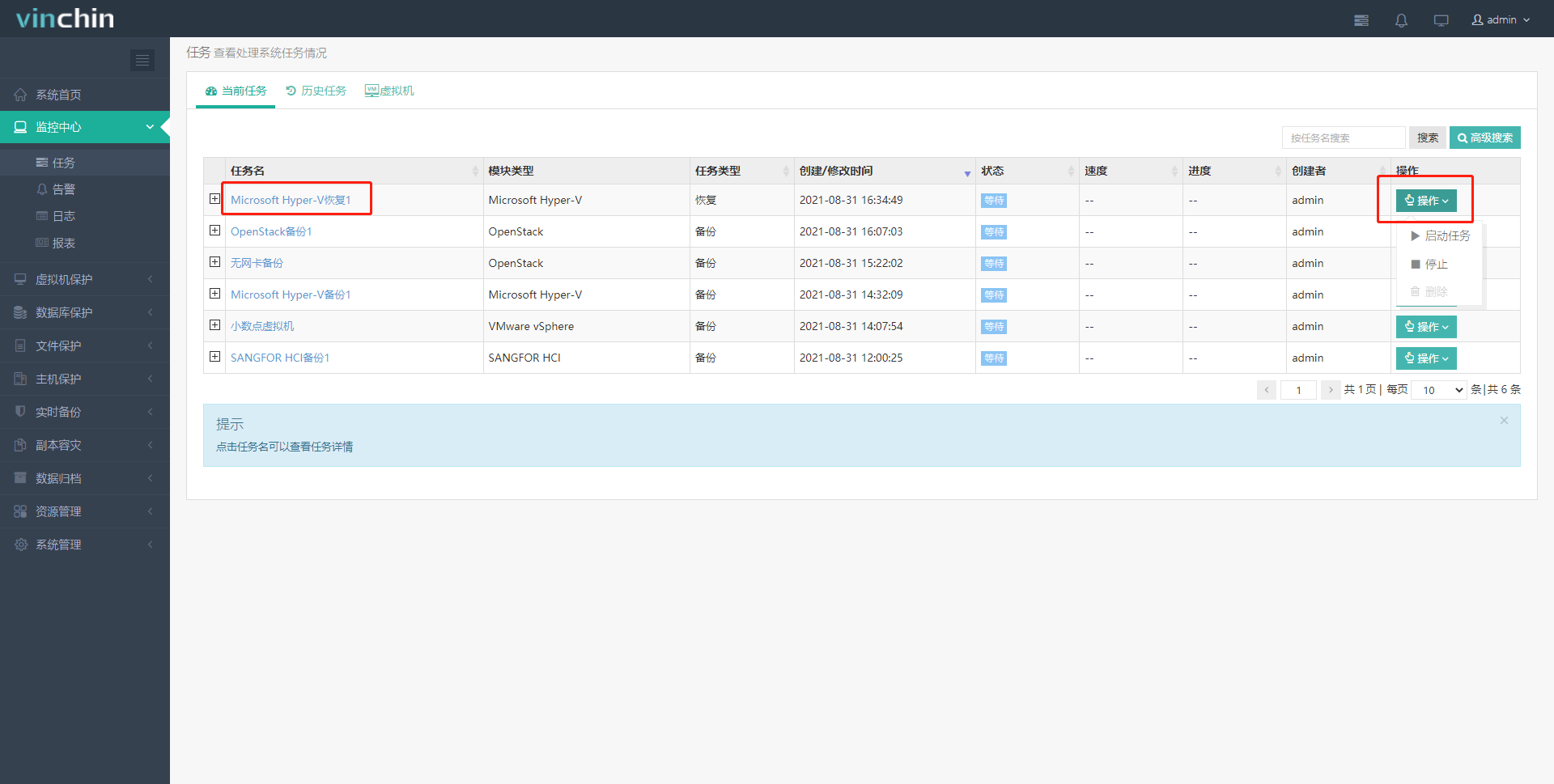Open 操作 dropdown for 小数点虚拟机 row

point(1426,327)
